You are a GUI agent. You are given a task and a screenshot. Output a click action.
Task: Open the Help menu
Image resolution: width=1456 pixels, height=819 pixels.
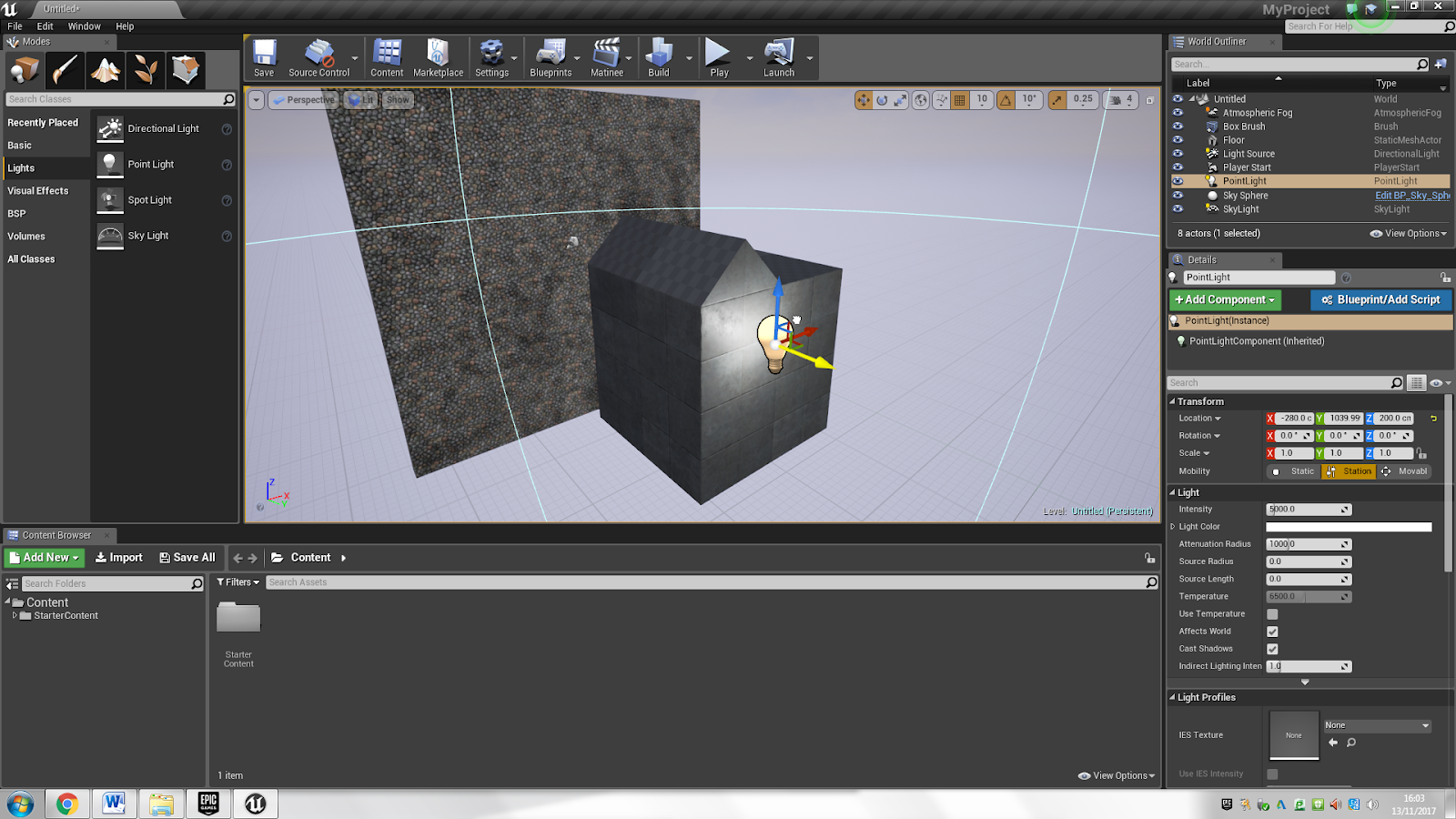(x=125, y=26)
